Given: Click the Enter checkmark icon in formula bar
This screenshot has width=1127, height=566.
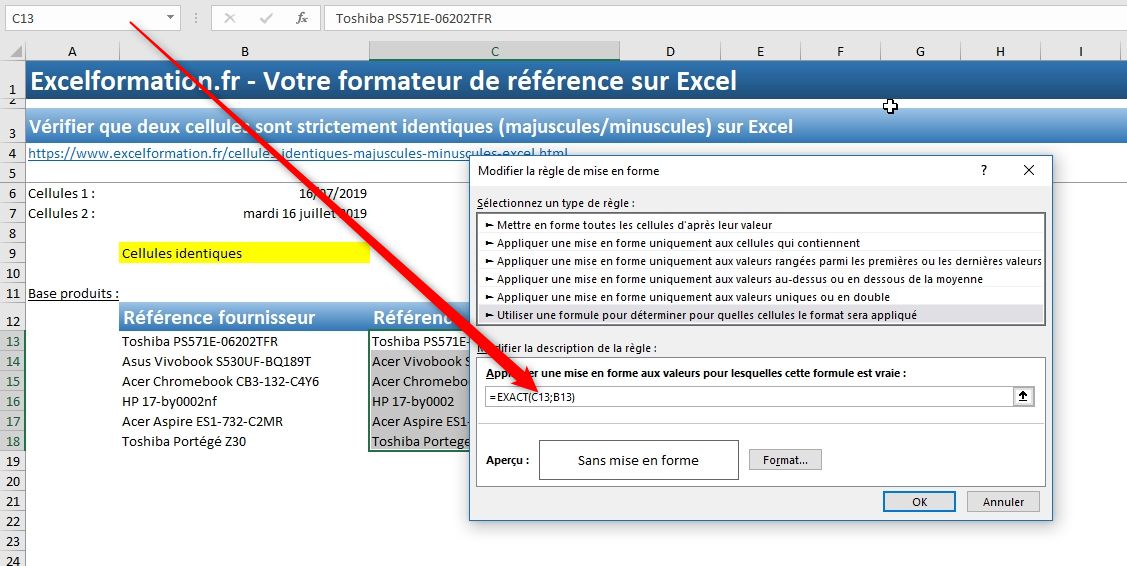Looking at the screenshot, I should [266, 18].
